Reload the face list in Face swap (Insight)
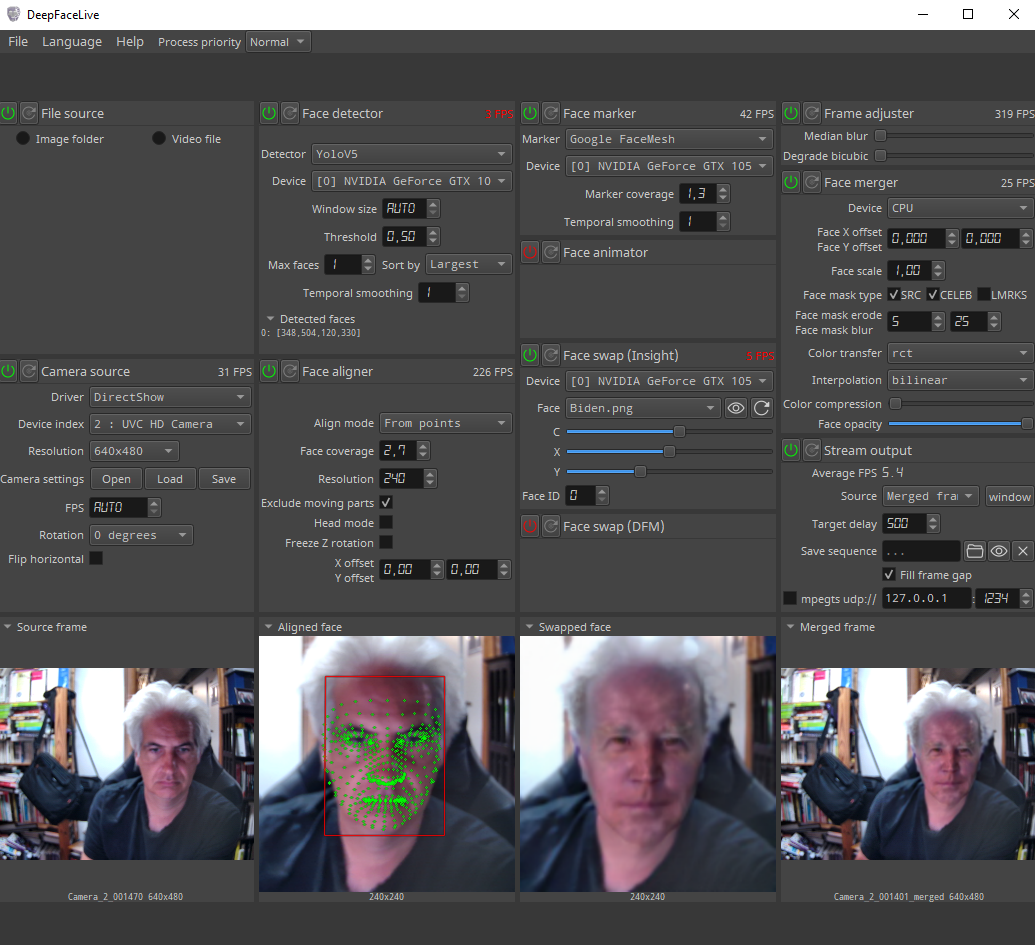 [762, 408]
